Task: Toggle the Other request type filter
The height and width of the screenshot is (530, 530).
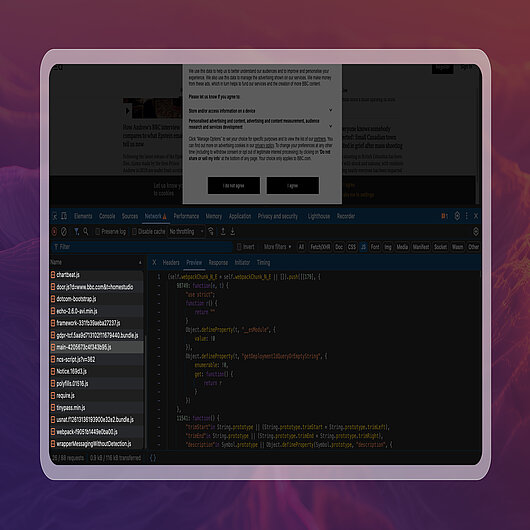Action: click(474, 247)
